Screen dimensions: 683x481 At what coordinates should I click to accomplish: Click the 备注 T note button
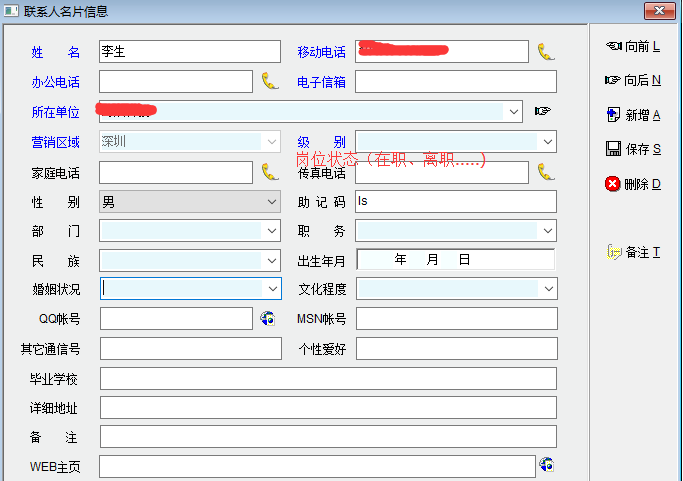633,252
